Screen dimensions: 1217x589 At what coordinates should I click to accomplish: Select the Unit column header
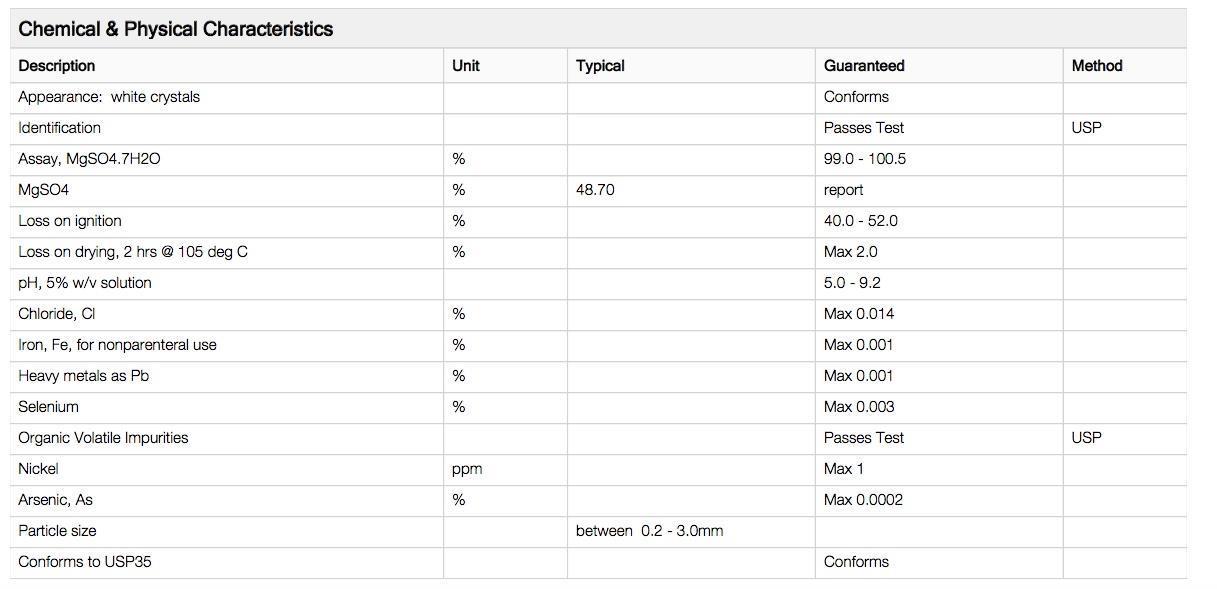pos(465,66)
